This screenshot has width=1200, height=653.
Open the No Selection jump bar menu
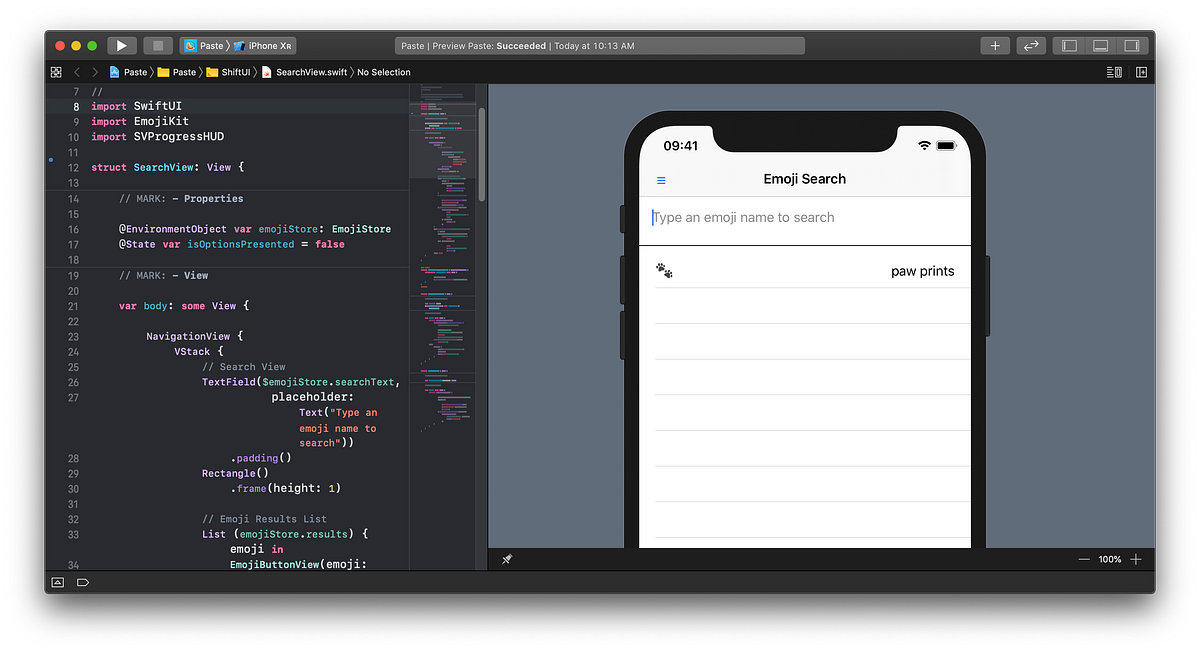tap(383, 72)
